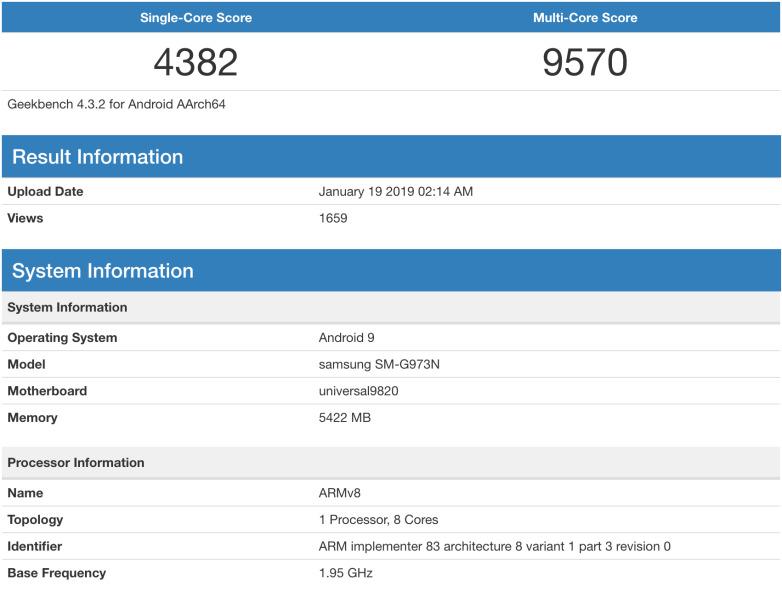Click the Geekbench 4.3.2 for Android text
Viewport: 782px width, 592px height.
[116, 104]
